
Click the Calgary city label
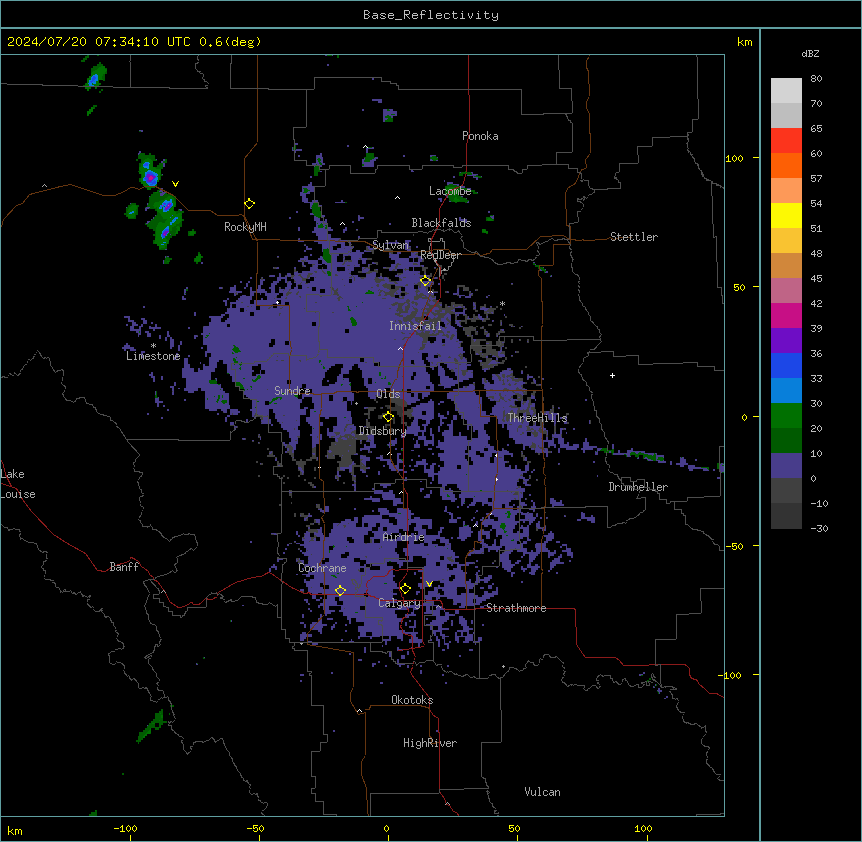(399, 603)
